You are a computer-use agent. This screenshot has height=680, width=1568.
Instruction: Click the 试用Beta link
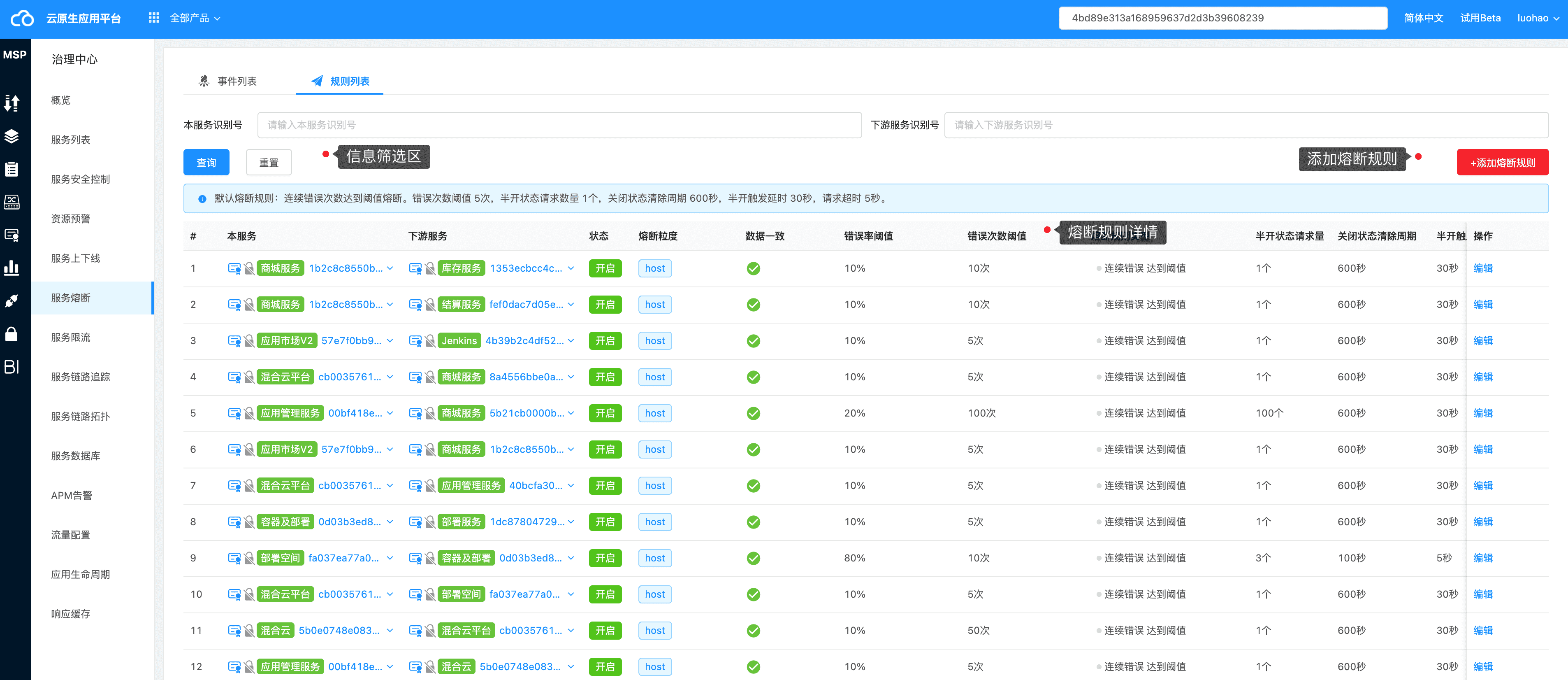pos(1480,18)
